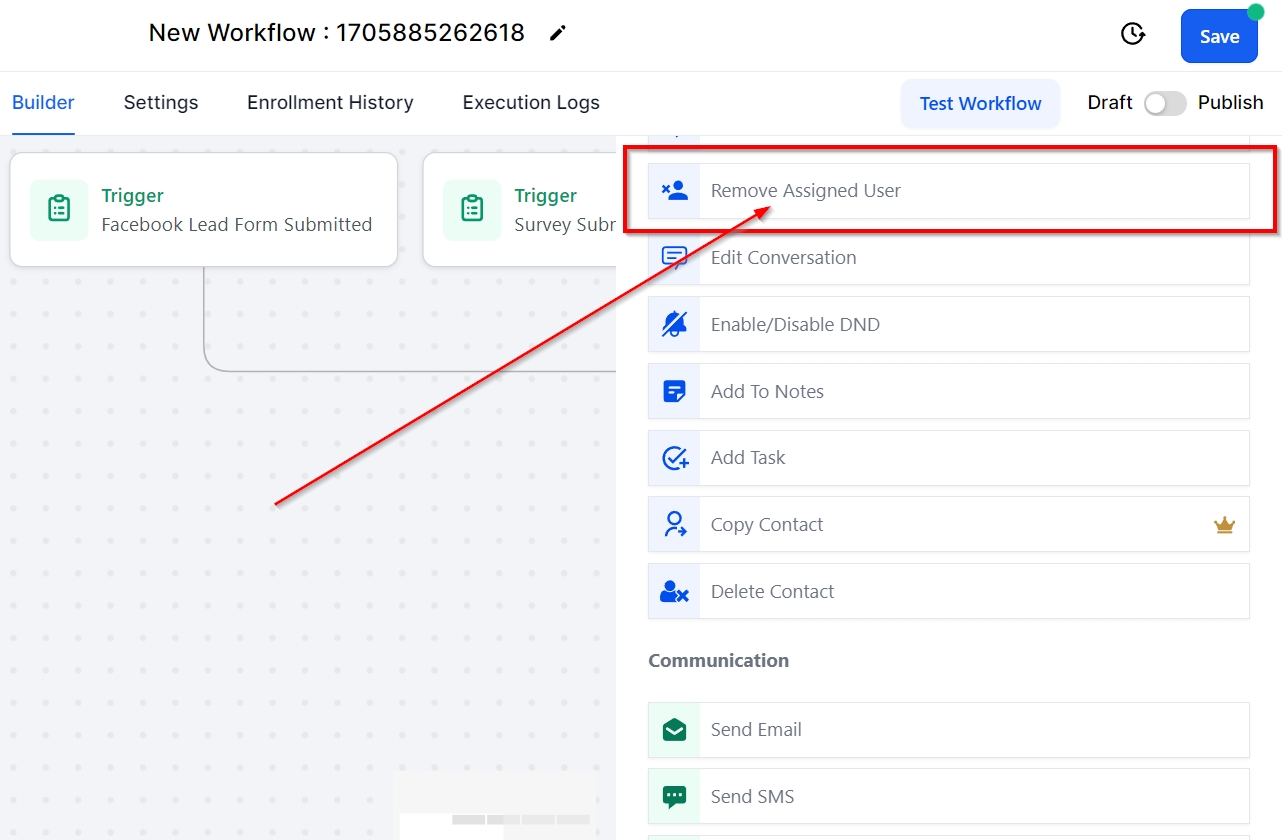The height and width of the screenshot is (840, 1282).
Task: Toggle the Draft/Publish switch
Action: (x=1165, y=103)
